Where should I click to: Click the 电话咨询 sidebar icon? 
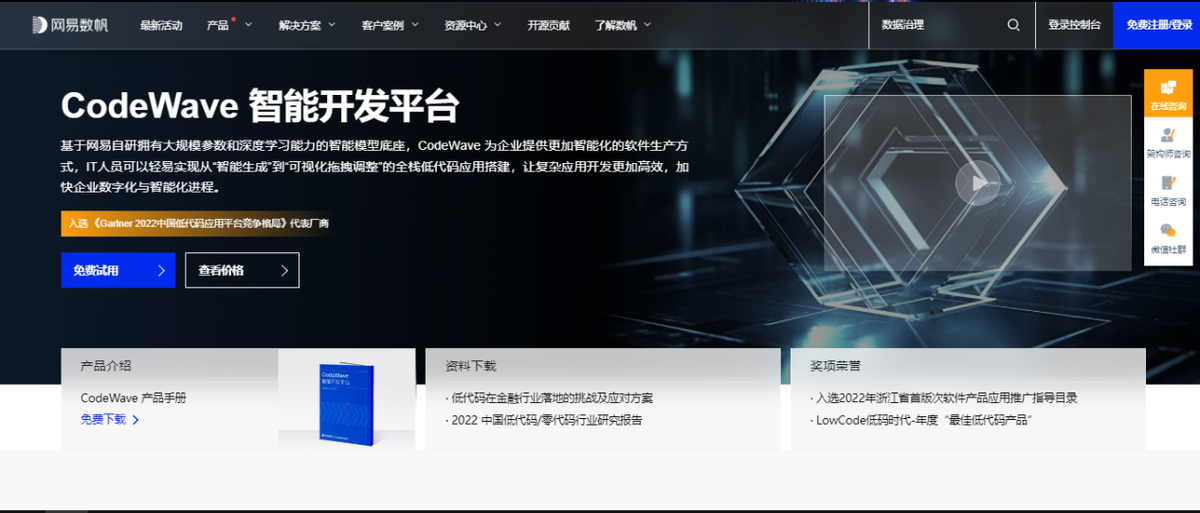tap(1168, 190)
